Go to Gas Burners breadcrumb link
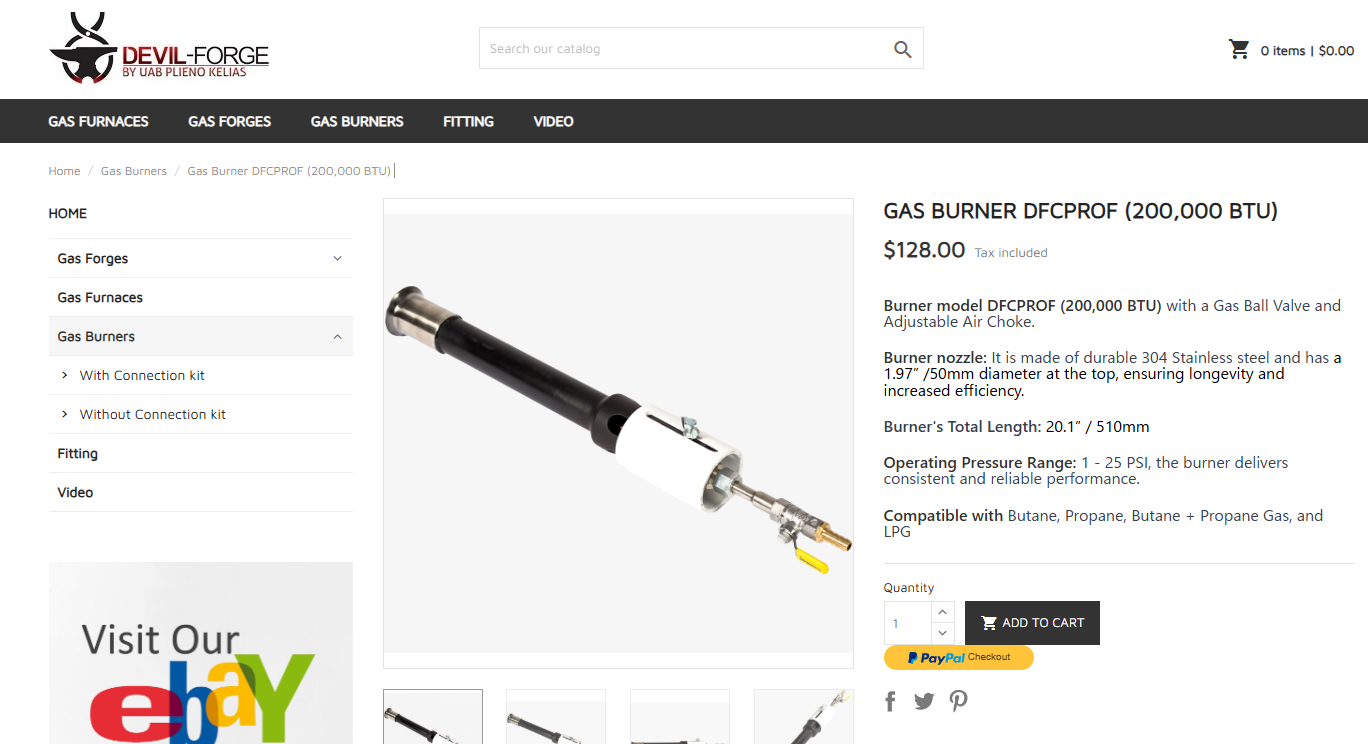Screen dimensions: 1368x744 click(x=134, y=171)
